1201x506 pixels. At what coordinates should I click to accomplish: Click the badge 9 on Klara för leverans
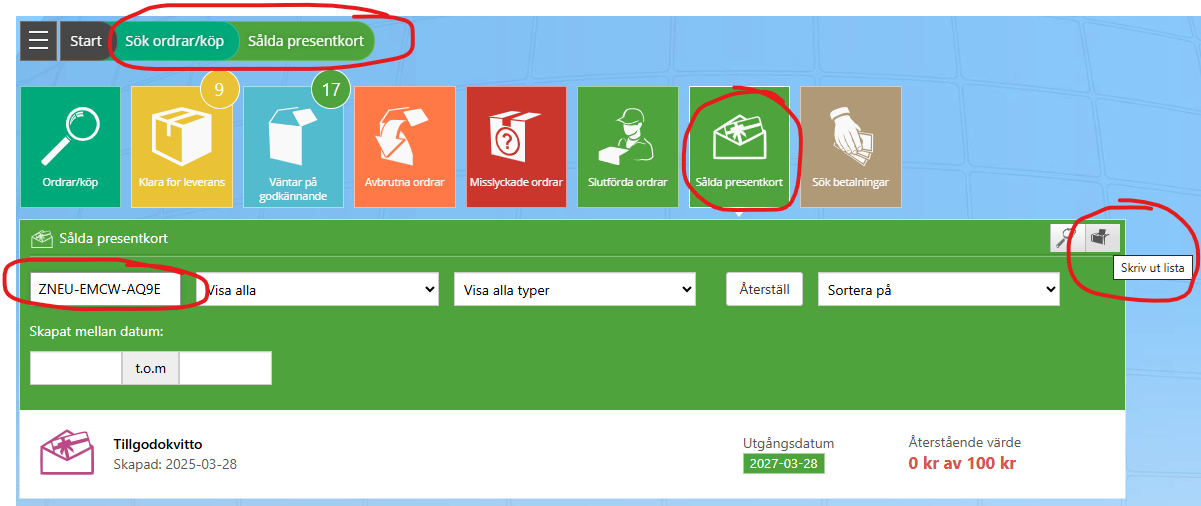click(x=220, y=90)
